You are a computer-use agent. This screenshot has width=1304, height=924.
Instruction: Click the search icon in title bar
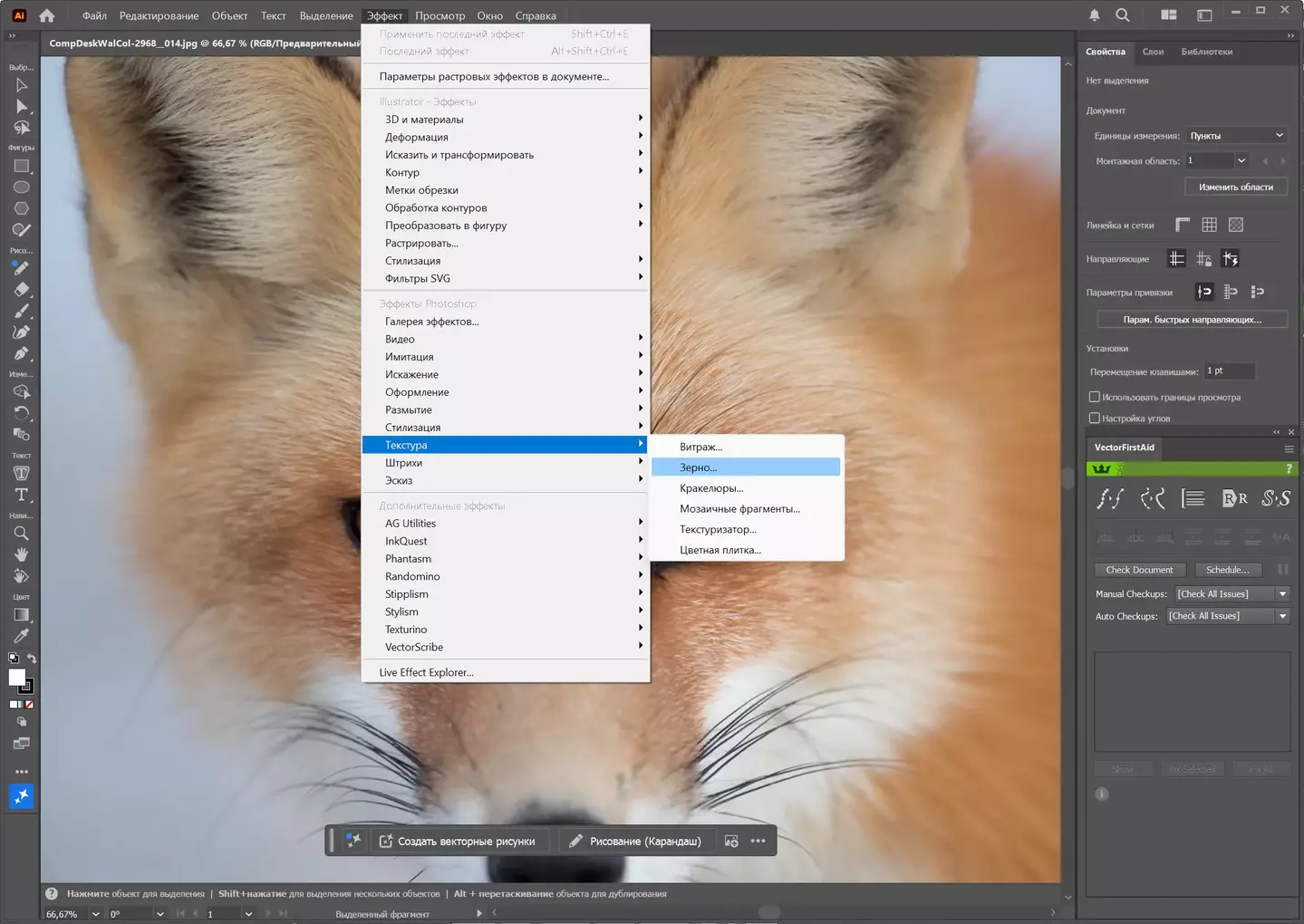(1123, 15)
